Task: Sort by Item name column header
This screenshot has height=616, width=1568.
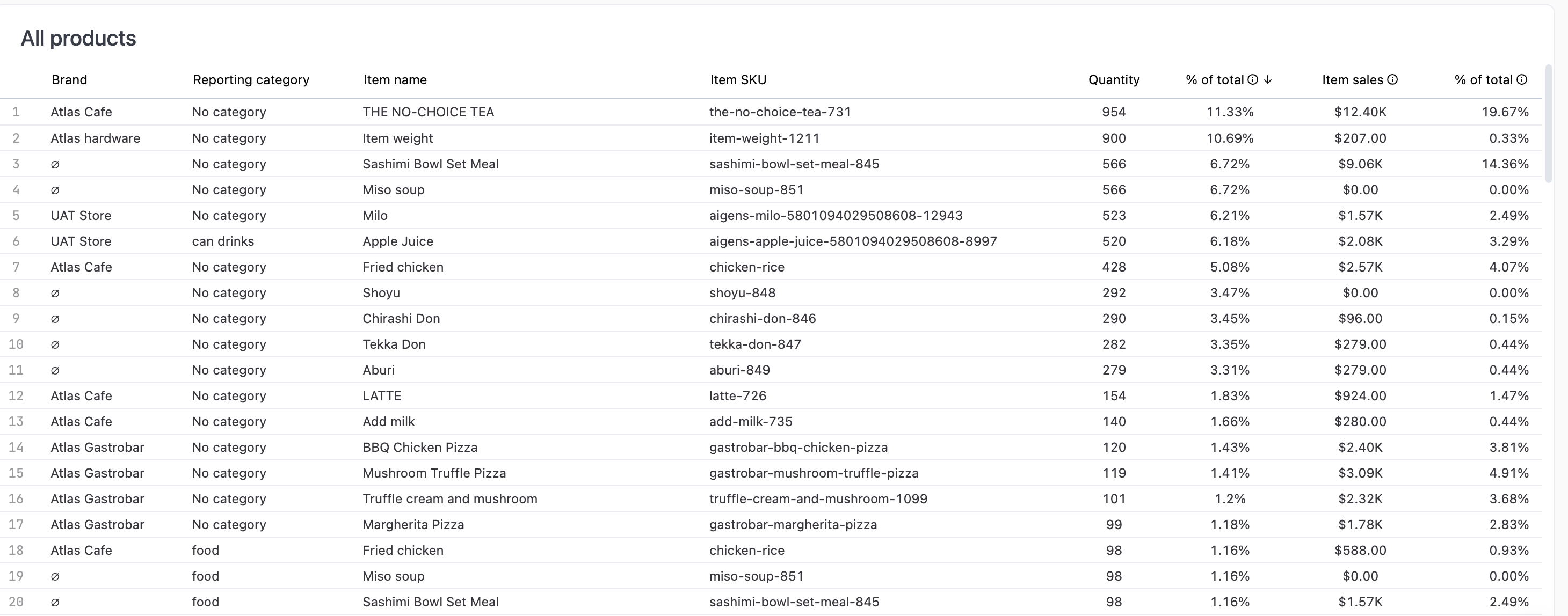Action: pos(395,79)
